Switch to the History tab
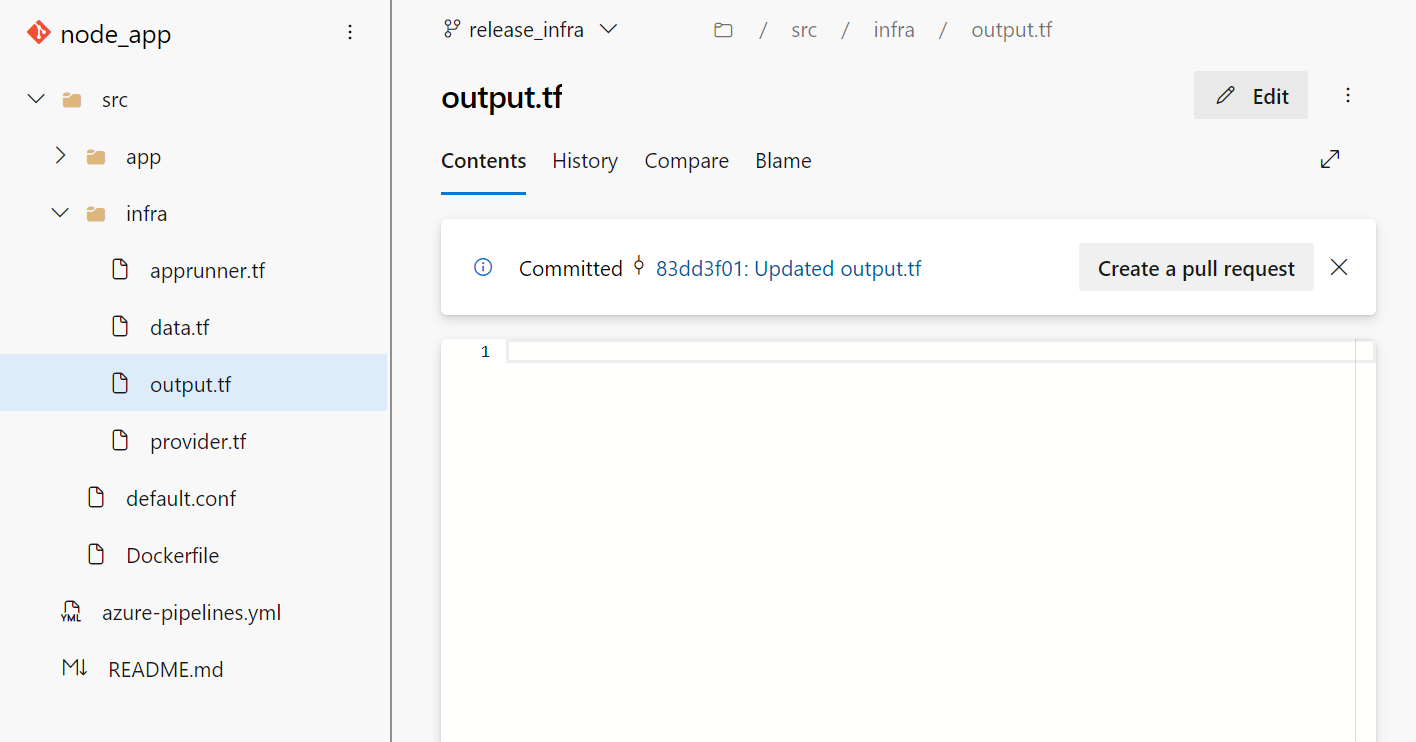 click(x=585, y=161)
